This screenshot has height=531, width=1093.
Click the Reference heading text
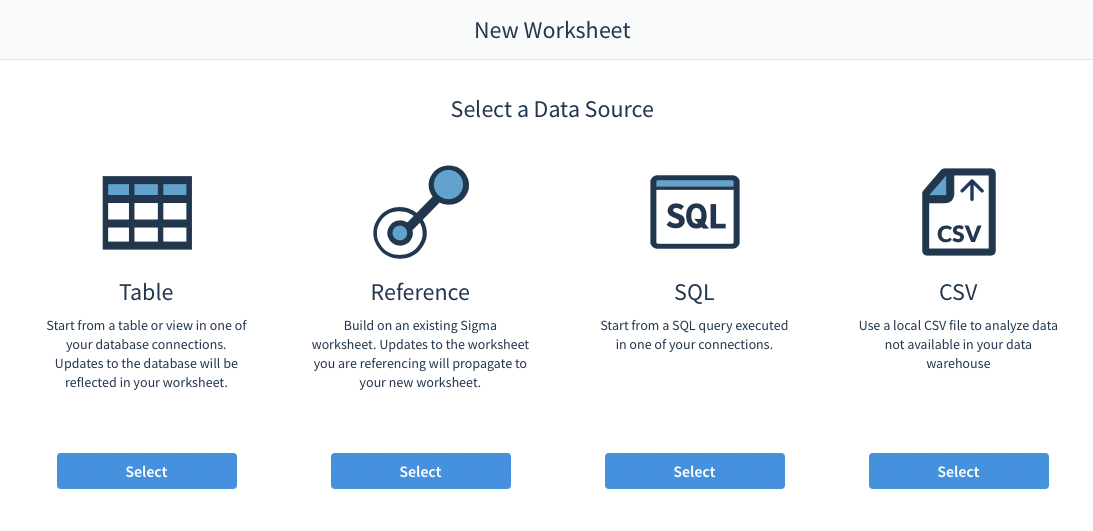(x=420, y=291)
